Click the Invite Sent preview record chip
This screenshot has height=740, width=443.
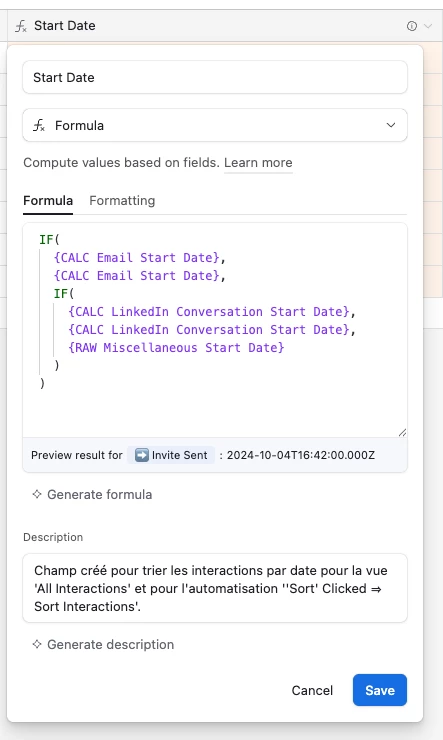[x=171, y=455]
